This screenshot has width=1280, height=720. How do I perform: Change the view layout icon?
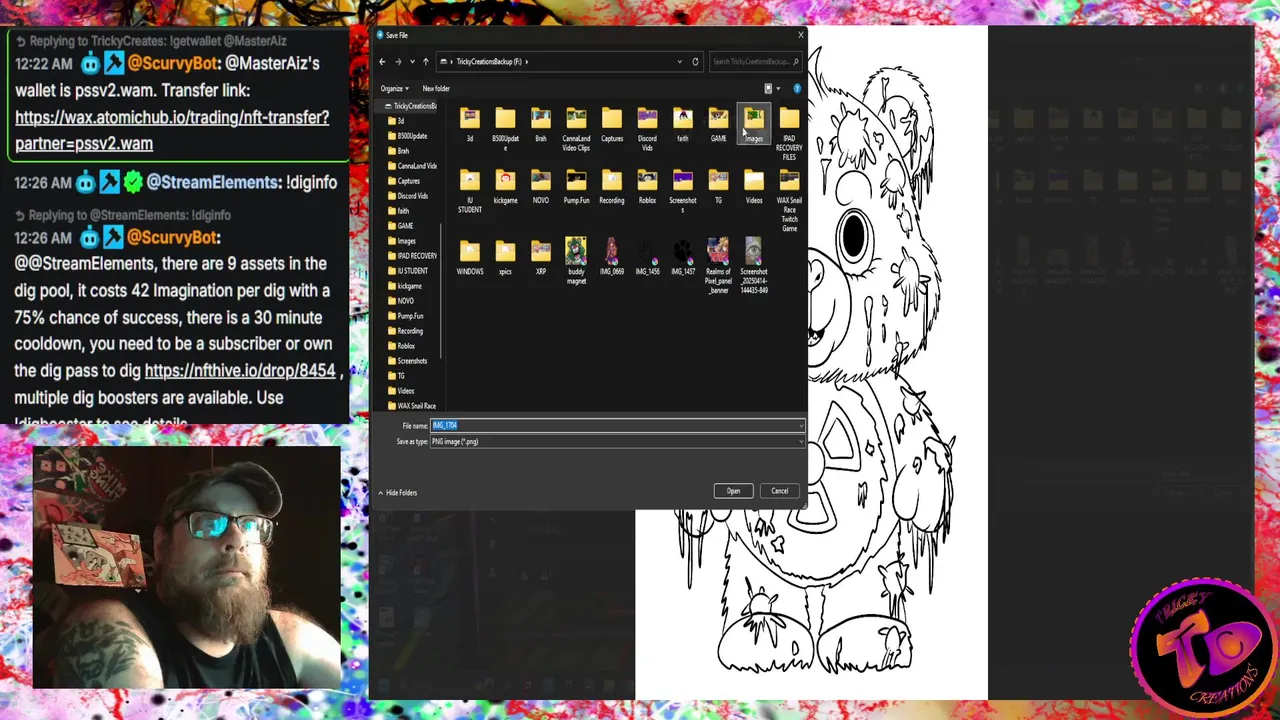click(768, 88)
